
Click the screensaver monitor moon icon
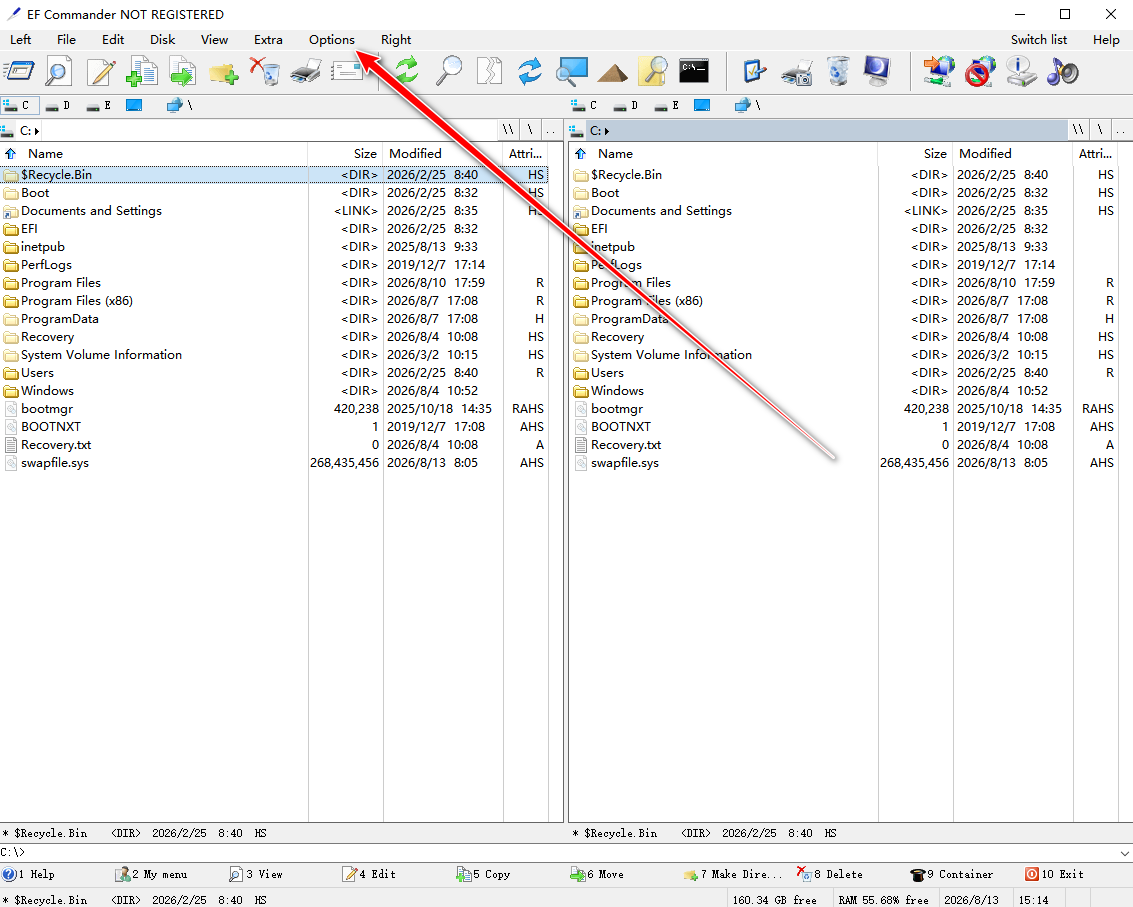[x=878, y=71]
